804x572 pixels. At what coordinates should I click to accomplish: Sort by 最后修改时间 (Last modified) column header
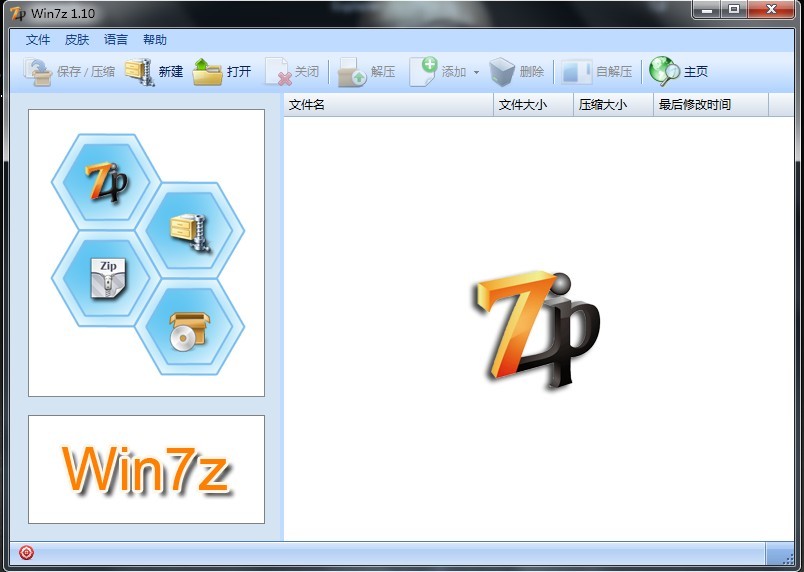coord(710,105)
